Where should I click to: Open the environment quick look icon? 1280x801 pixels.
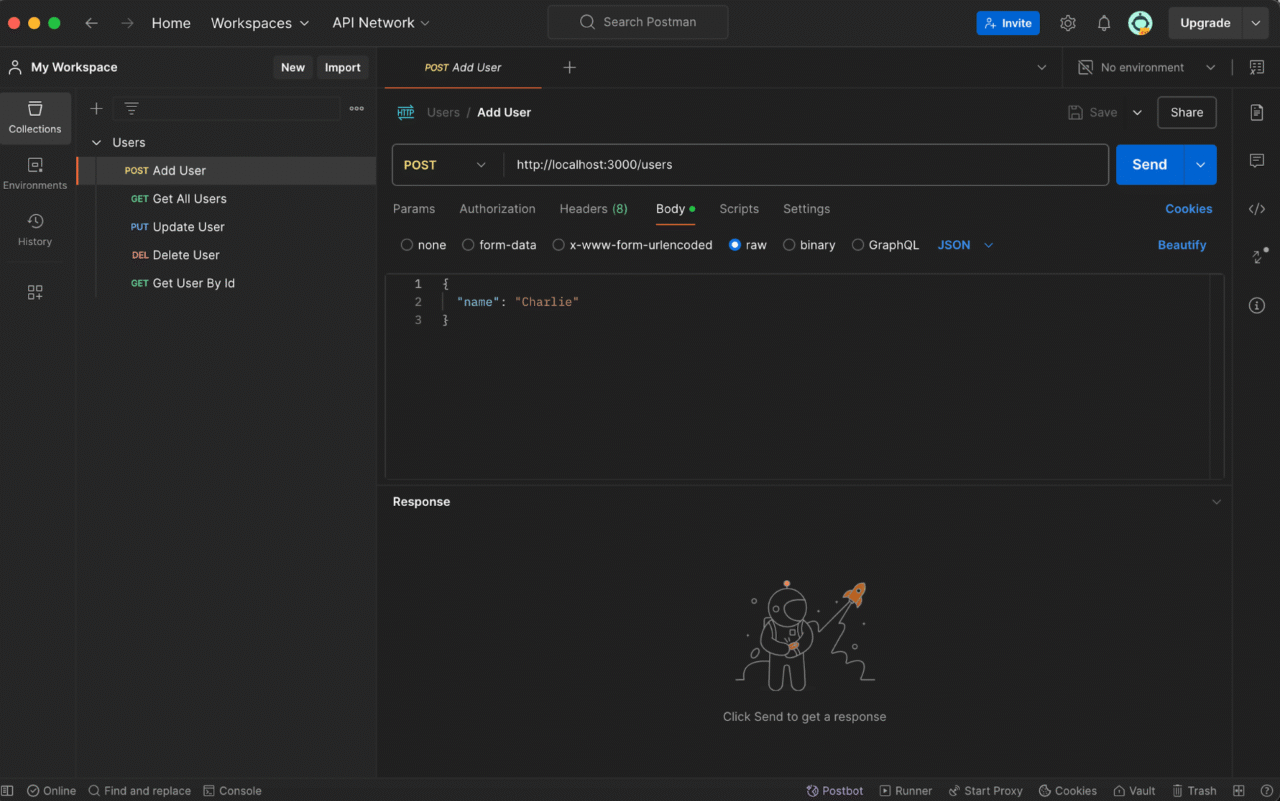pos(1256,67)
